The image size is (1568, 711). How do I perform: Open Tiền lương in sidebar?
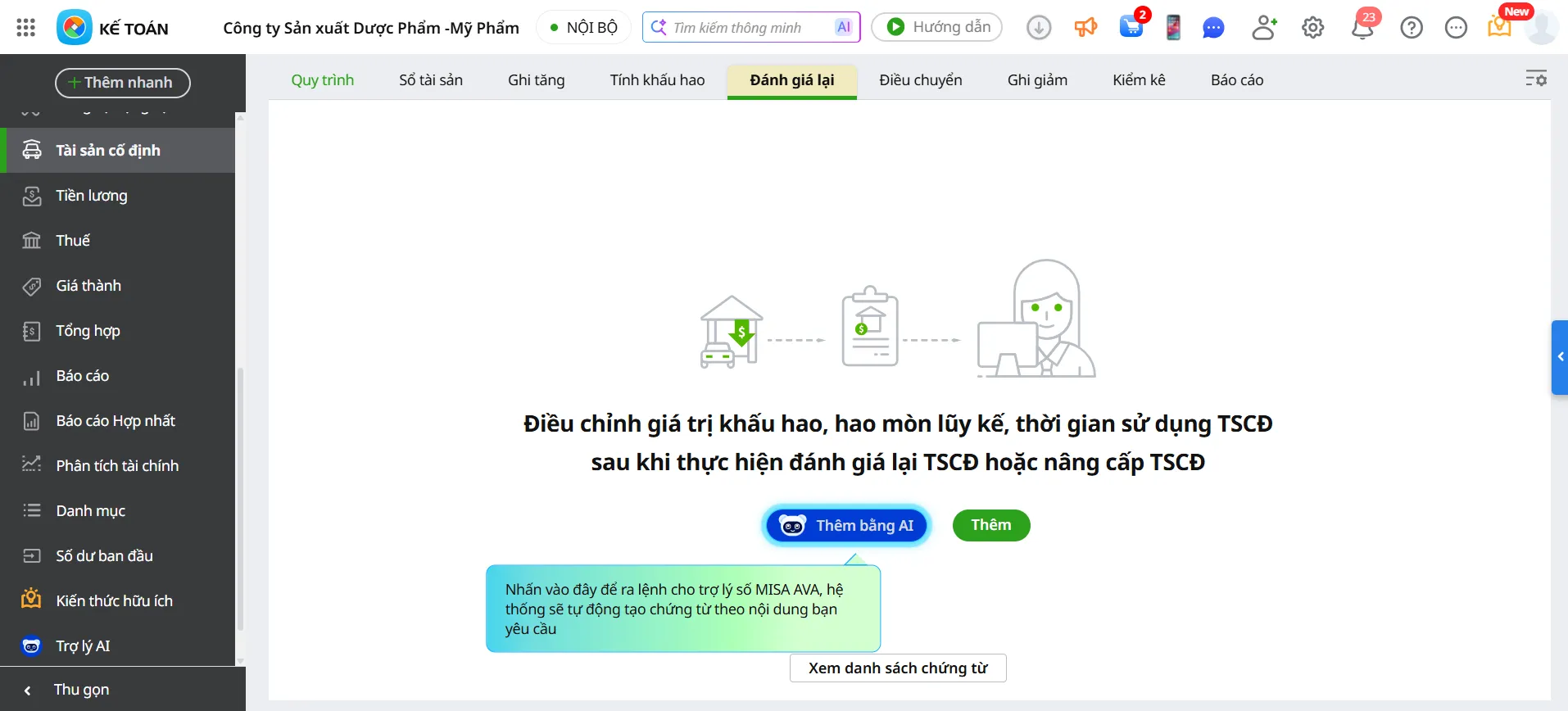coord(118,195)
